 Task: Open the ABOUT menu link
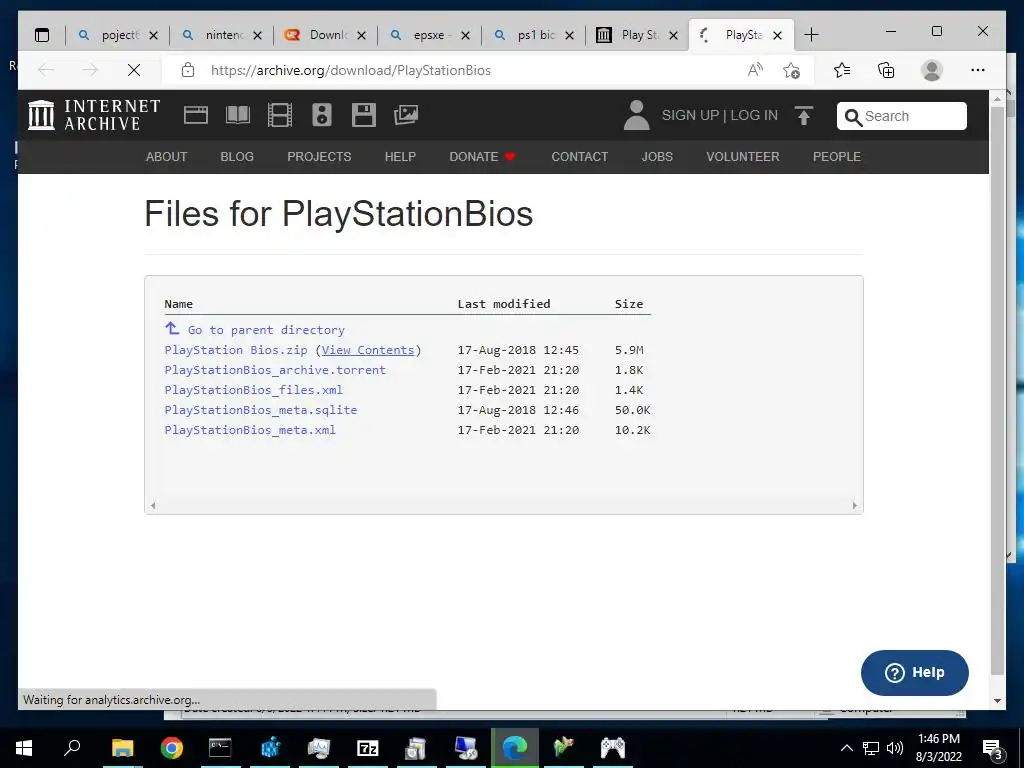[167, 157]
